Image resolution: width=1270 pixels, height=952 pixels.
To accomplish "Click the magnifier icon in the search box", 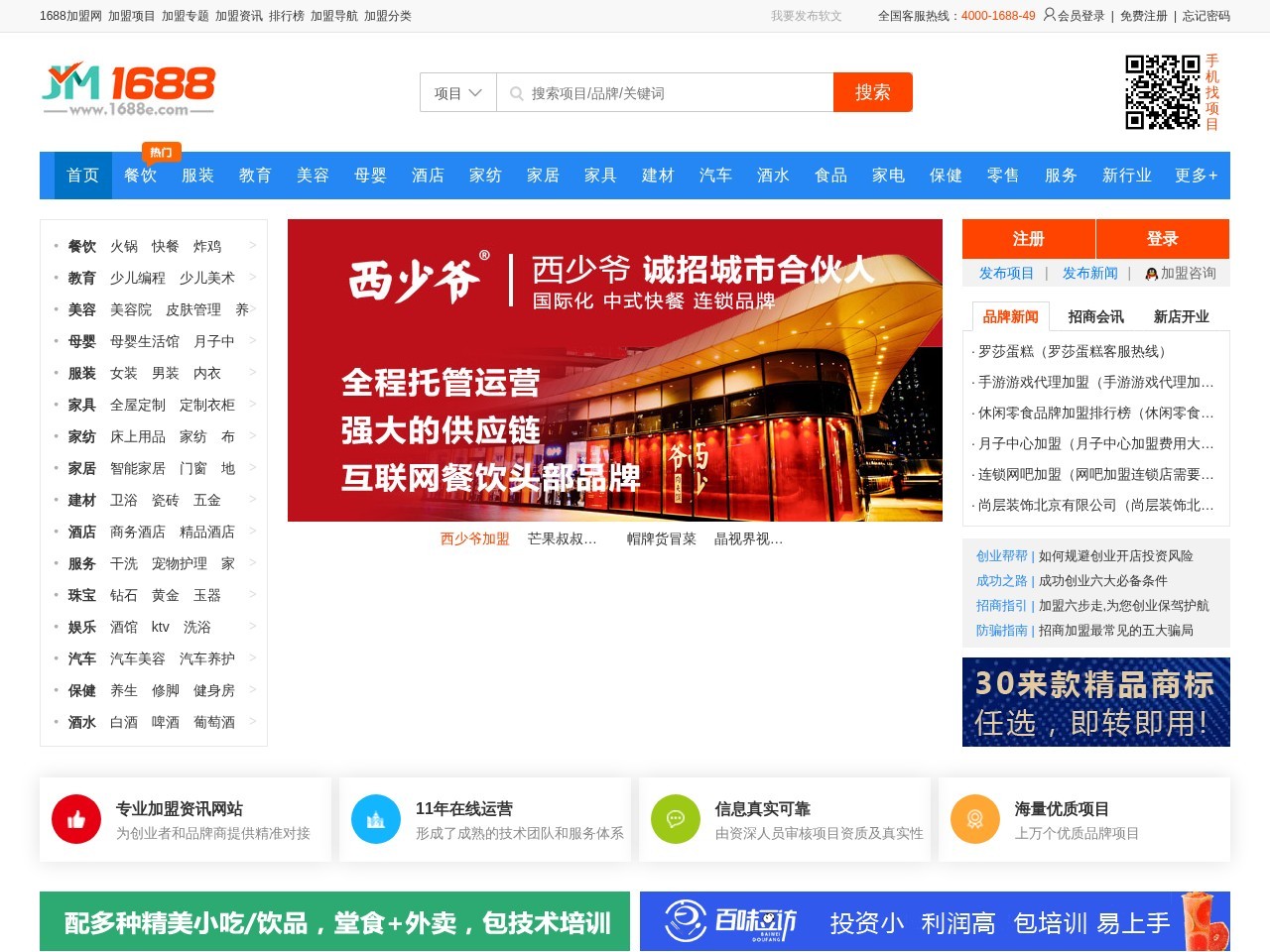I will click(517, 93).
